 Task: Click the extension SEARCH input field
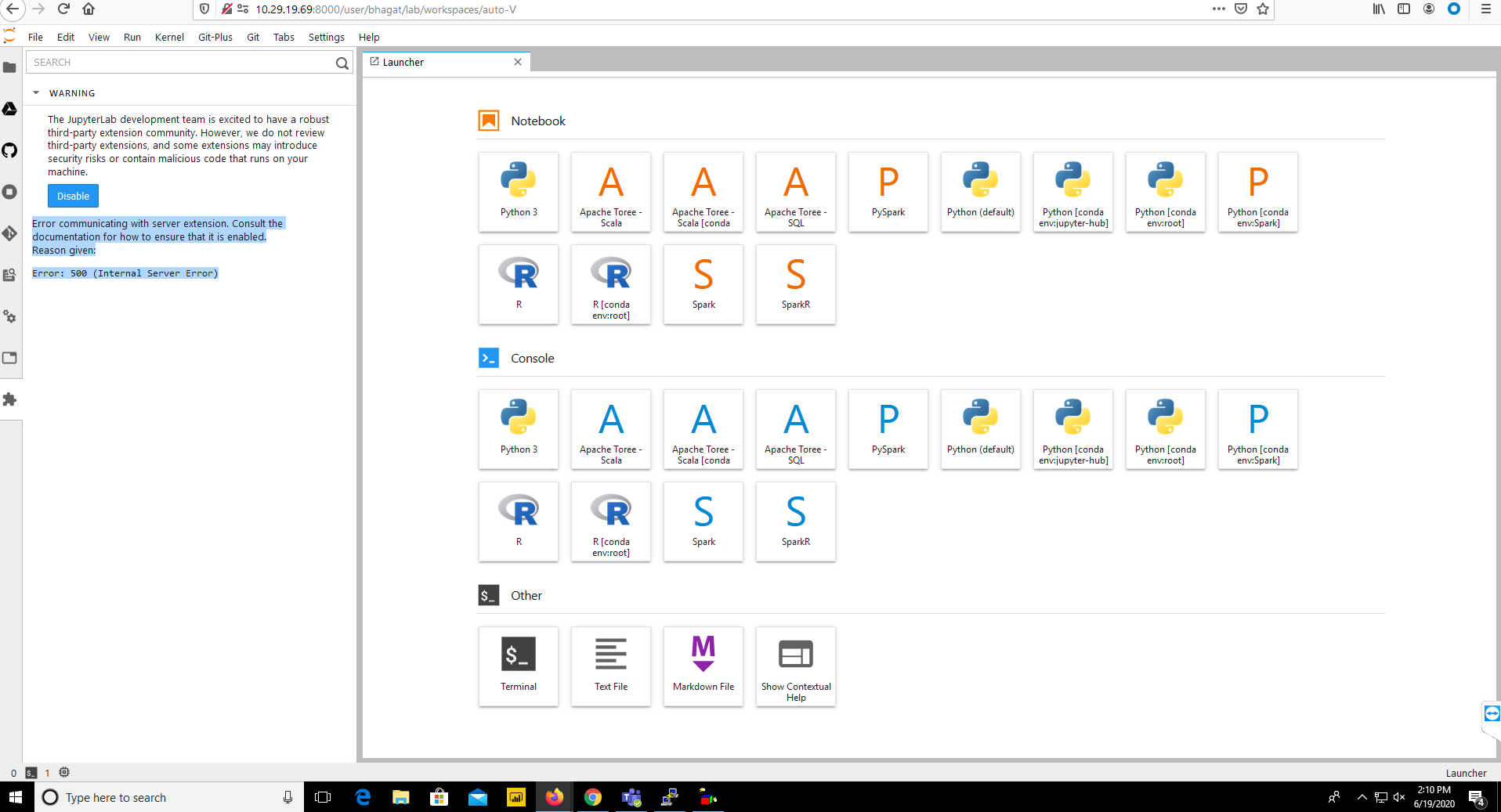click(180, 63)
